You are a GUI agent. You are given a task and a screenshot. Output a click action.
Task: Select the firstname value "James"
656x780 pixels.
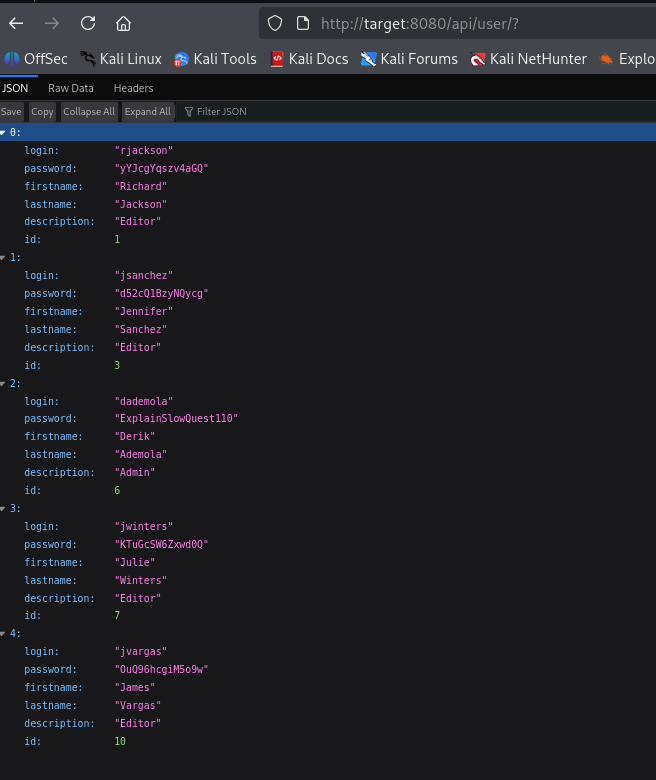[135, 687]
